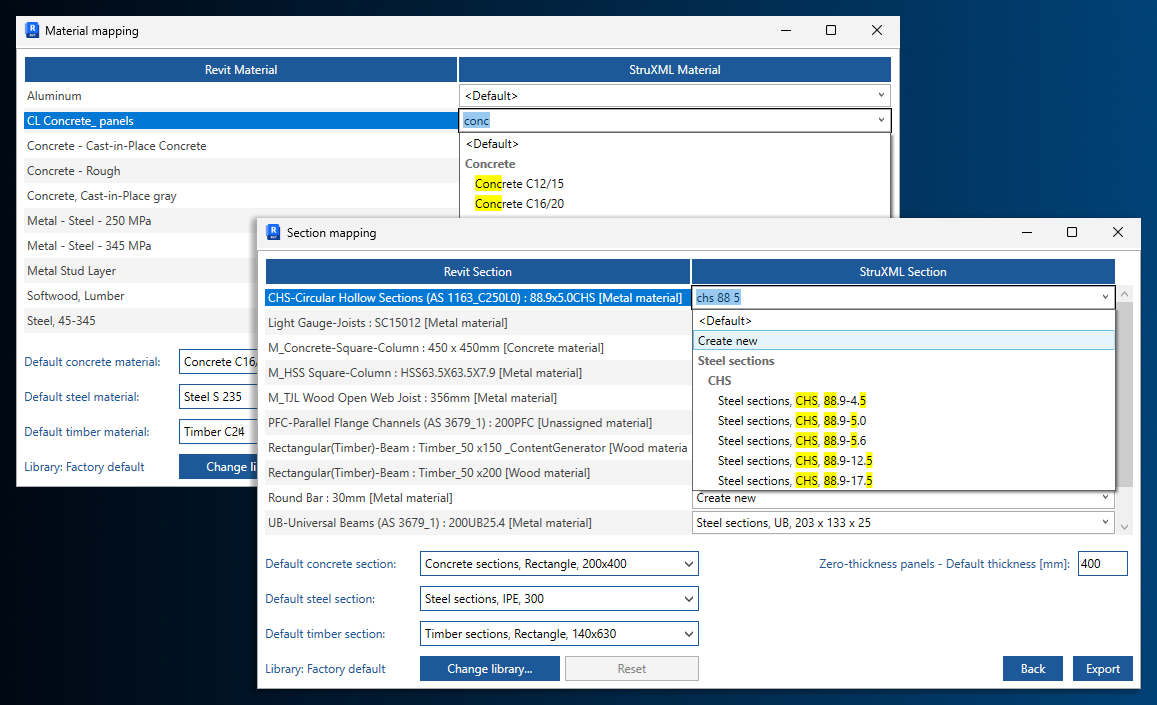Select 'Concrete - Cast-in-Place Concrete' row
This screenshot has width=1157, height=705.
pyautogui.click(x=241, y=145)
